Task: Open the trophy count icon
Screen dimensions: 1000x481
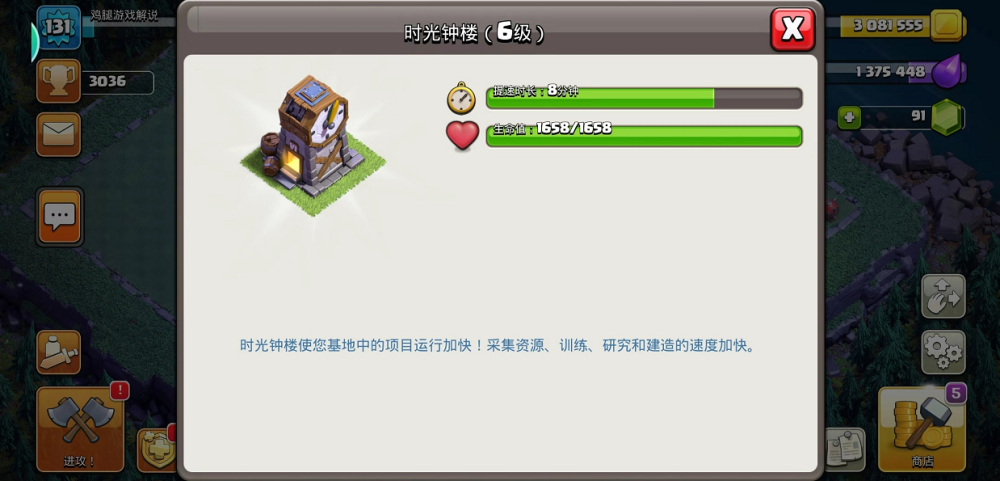Action: (x=59, y=81)
